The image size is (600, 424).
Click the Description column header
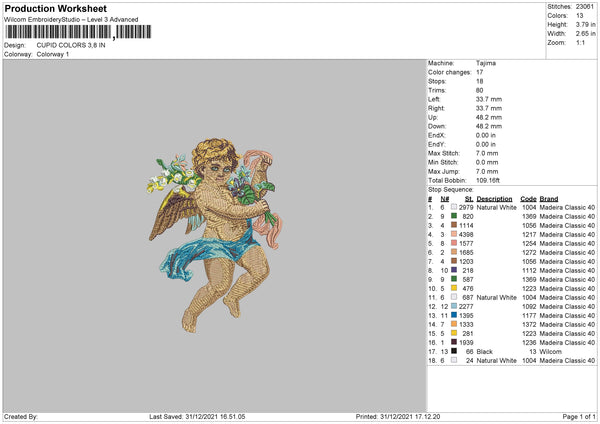[x=494, y=199]
